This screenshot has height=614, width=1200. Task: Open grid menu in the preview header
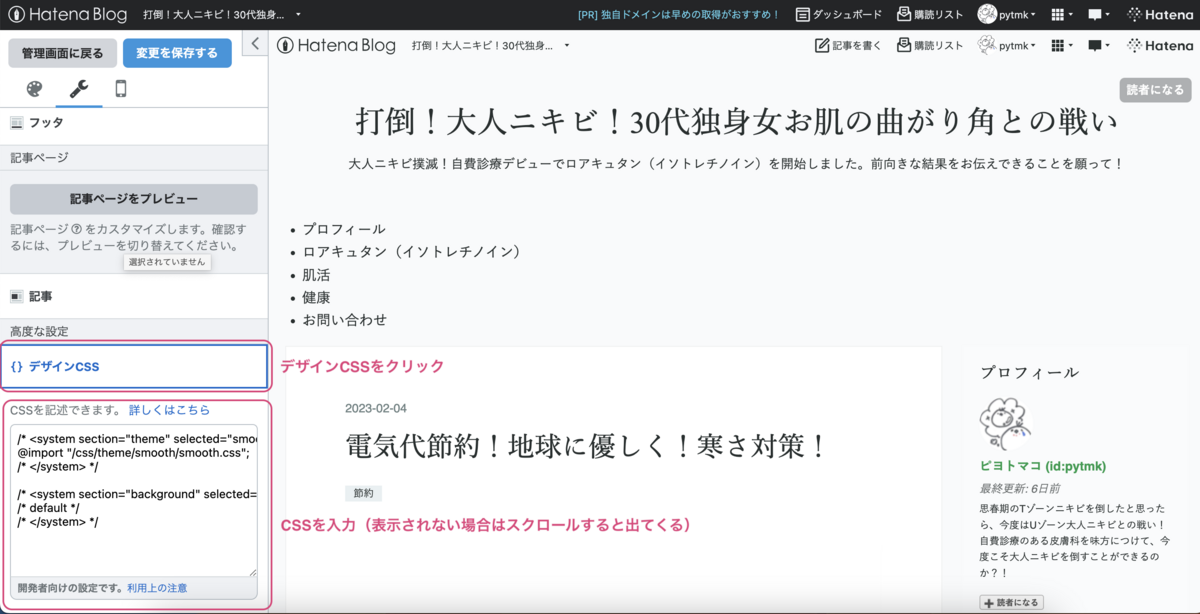1061,45
